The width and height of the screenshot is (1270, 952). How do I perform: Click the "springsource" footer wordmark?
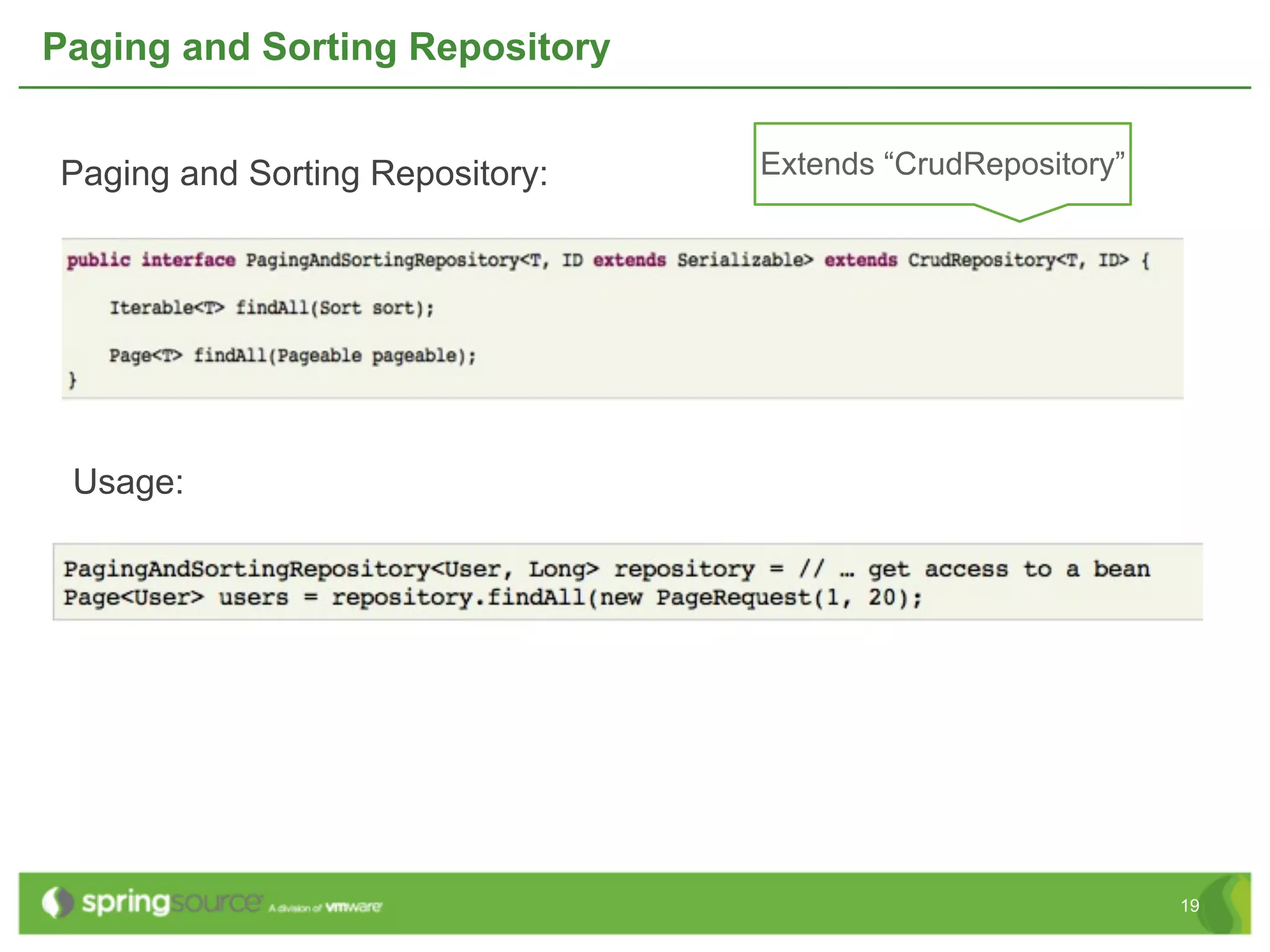tap(172, 903)
